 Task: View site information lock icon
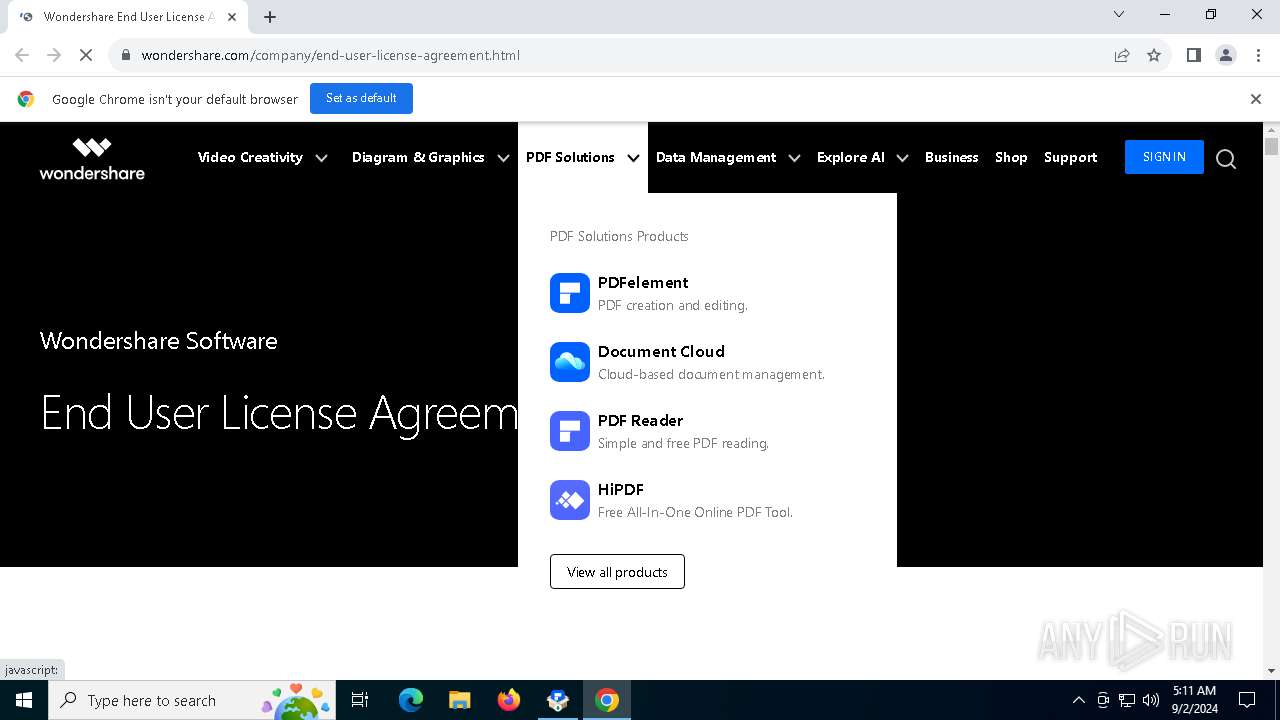tap(125, 55)
